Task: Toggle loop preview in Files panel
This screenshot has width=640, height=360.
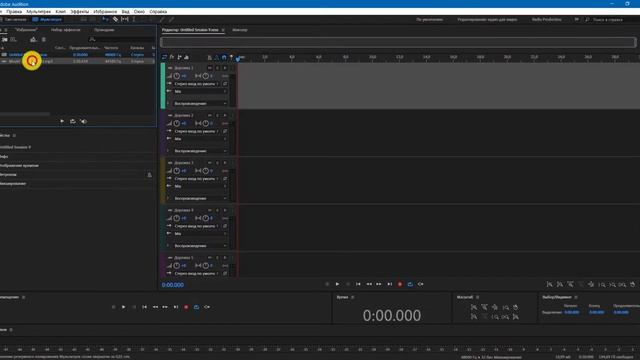Action: point(73,121)
